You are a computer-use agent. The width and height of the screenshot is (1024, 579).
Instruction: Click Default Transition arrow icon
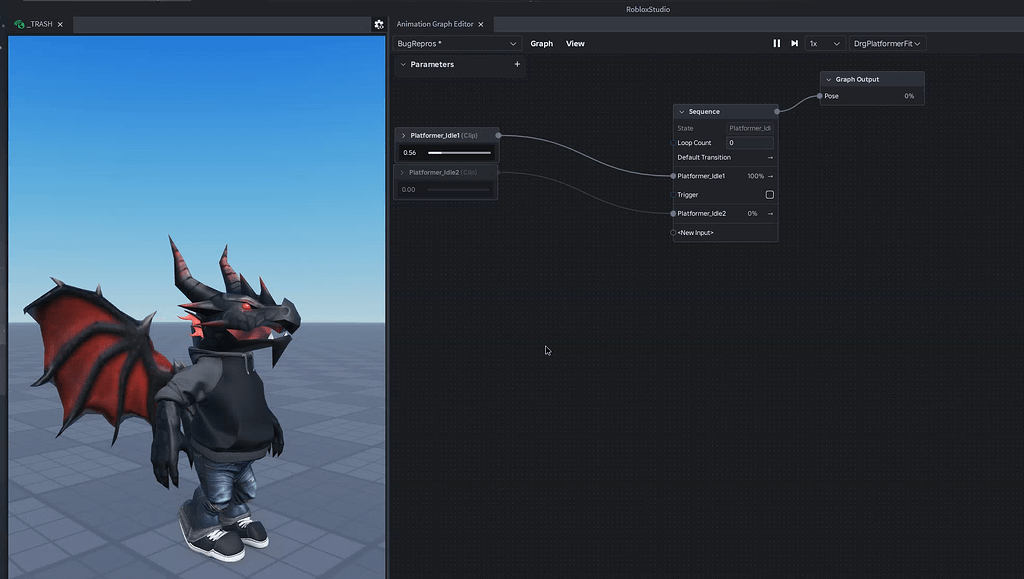[x=770, y=157]
